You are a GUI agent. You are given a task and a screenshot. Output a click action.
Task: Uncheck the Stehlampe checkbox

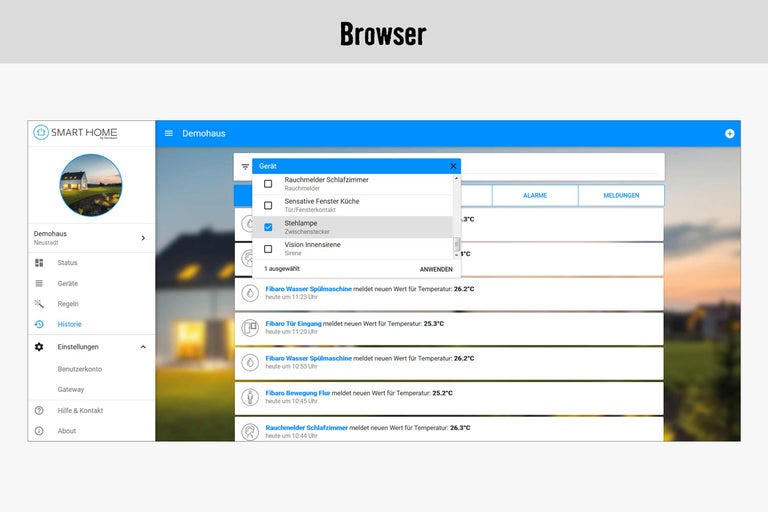tap(268, 227)
